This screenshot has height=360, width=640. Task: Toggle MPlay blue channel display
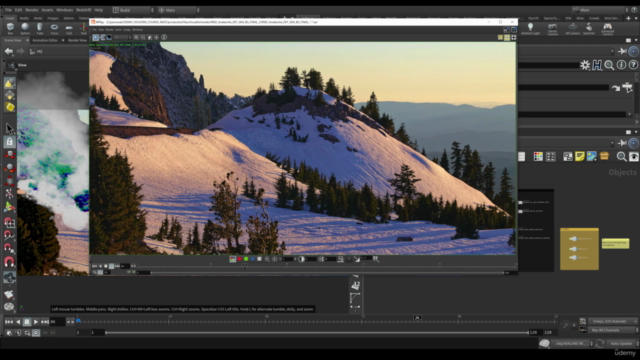pyautogui.click(x=253, y=259)
